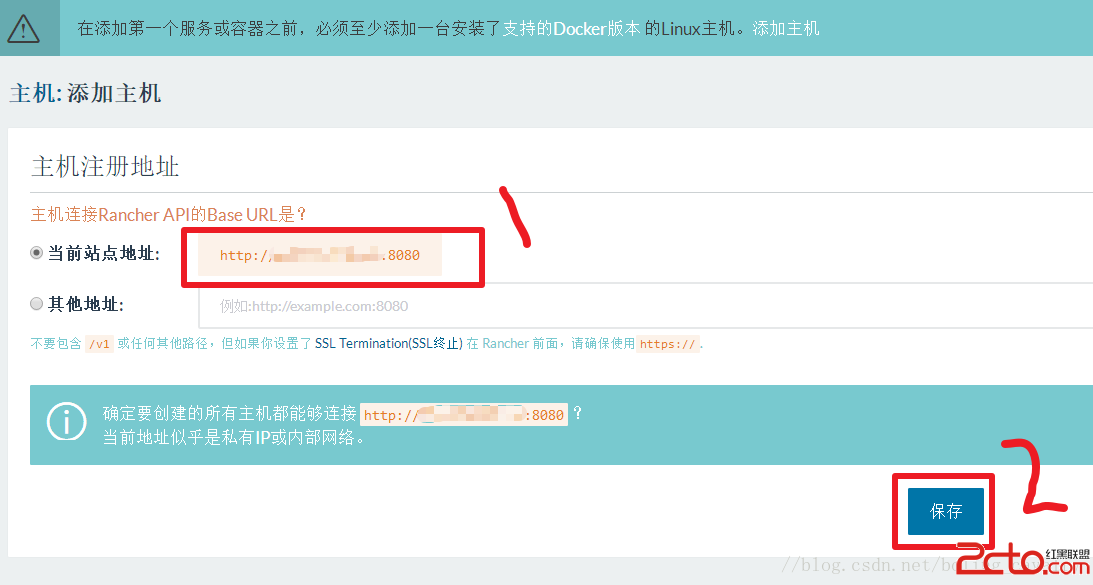Click the 主机注册地址 section heading

coord(104,166)
